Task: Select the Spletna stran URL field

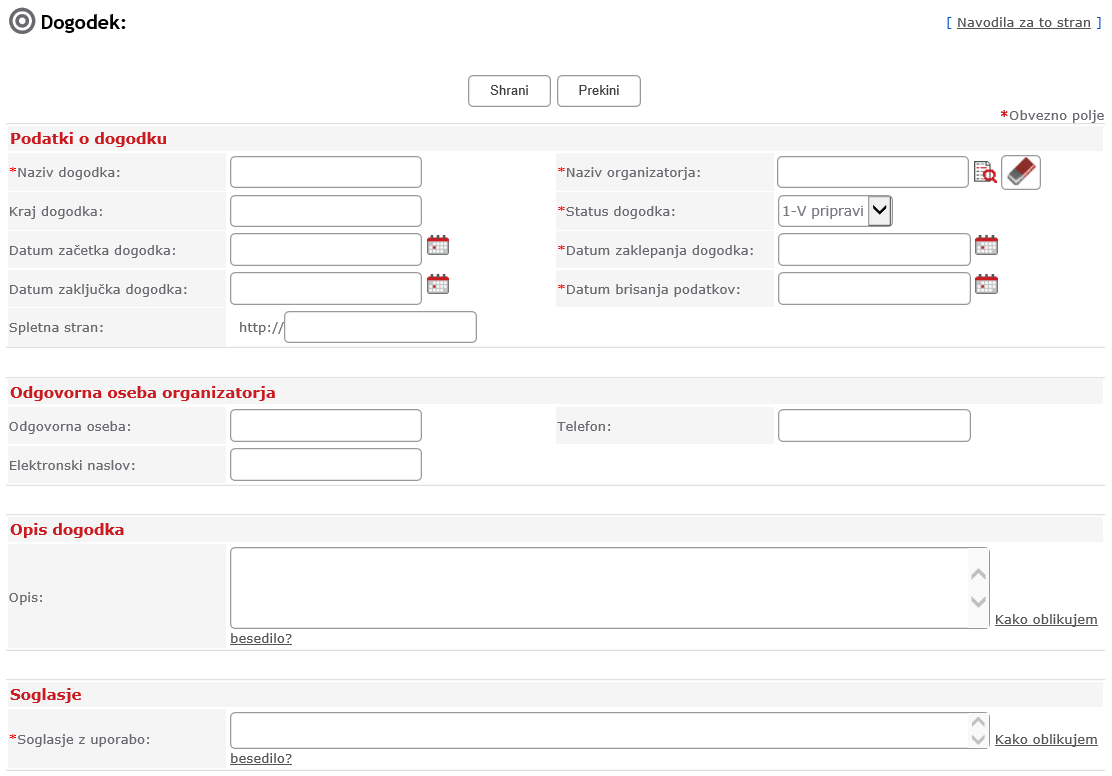Action: click(x=380, y=327)
